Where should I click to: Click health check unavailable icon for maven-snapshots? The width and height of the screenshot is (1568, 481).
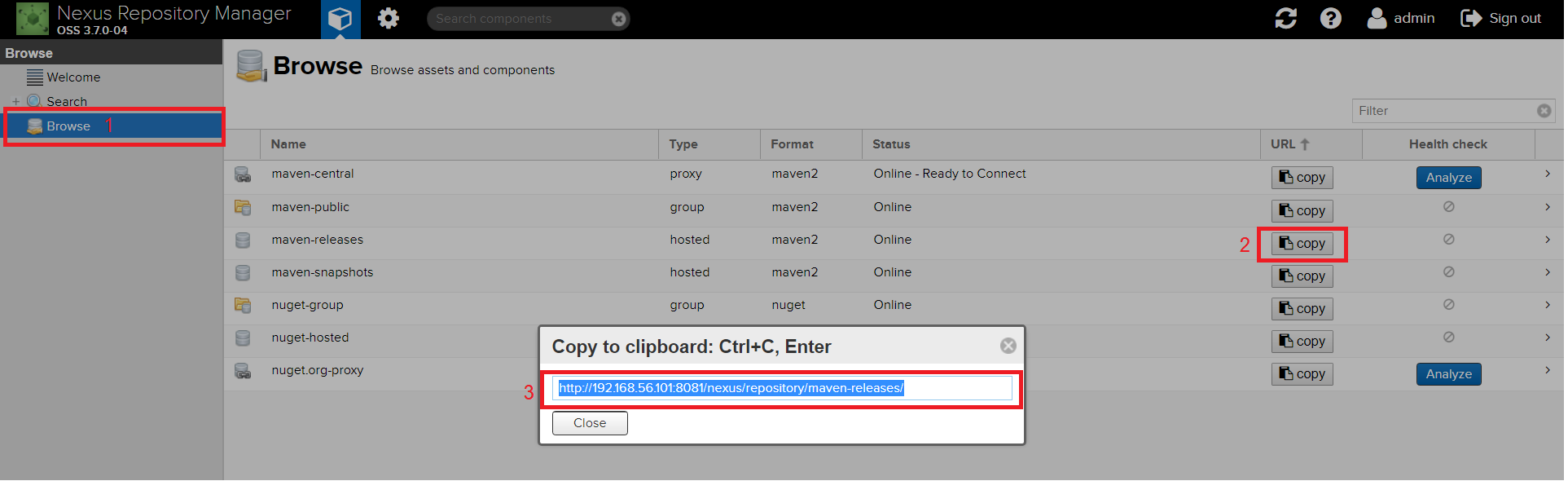tap(1448, 272)
